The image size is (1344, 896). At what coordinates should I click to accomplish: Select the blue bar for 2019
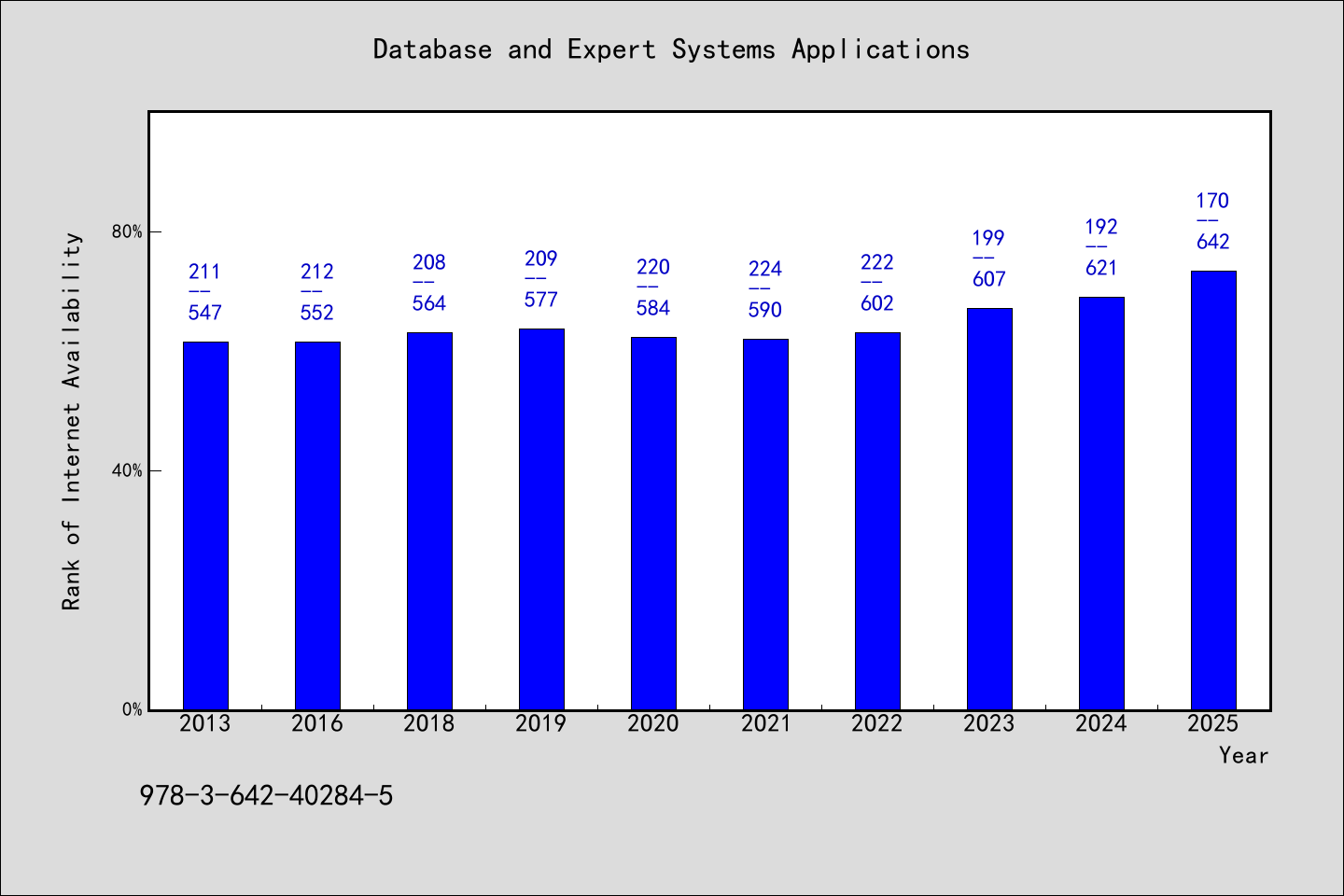pos(541,519)
